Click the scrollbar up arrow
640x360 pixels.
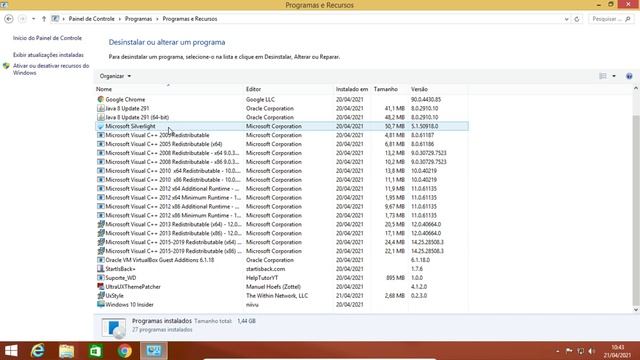pyautogui.click(x=636, y=89)
